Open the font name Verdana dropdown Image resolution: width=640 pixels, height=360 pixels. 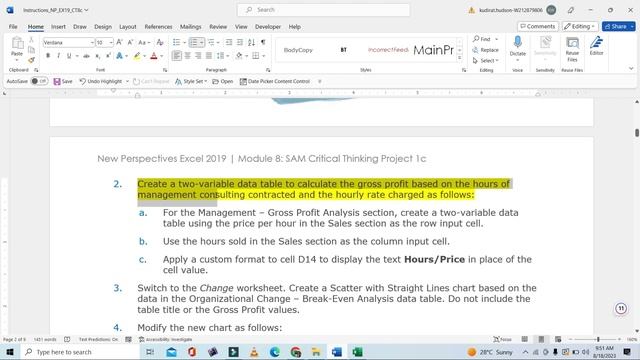pyautogui.click(x=92, y=42)
